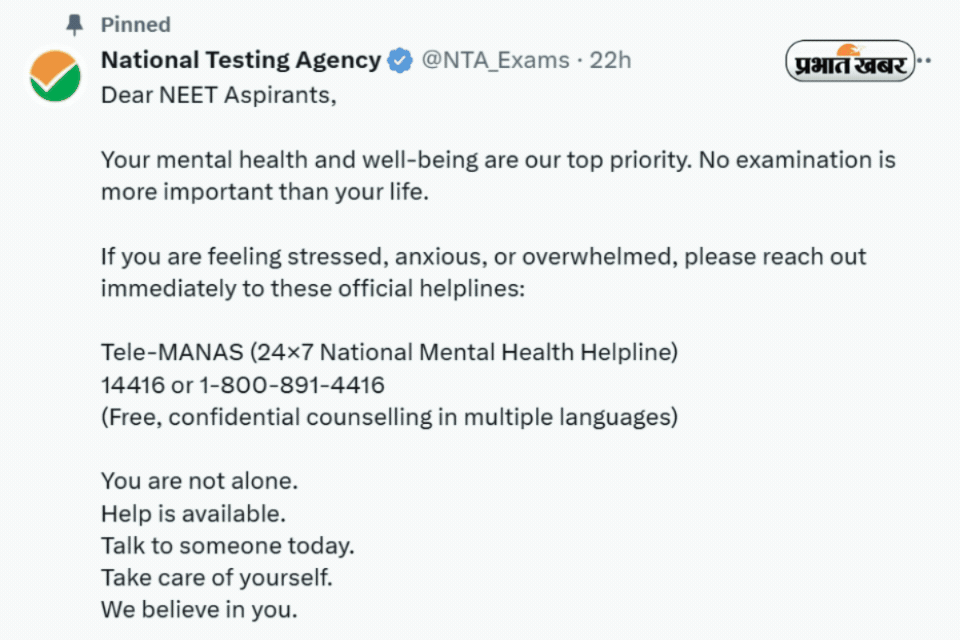Click the Prabhat Khabar watermark logo
This screenshot has width=960, height=640.
[x=850, y=62]
